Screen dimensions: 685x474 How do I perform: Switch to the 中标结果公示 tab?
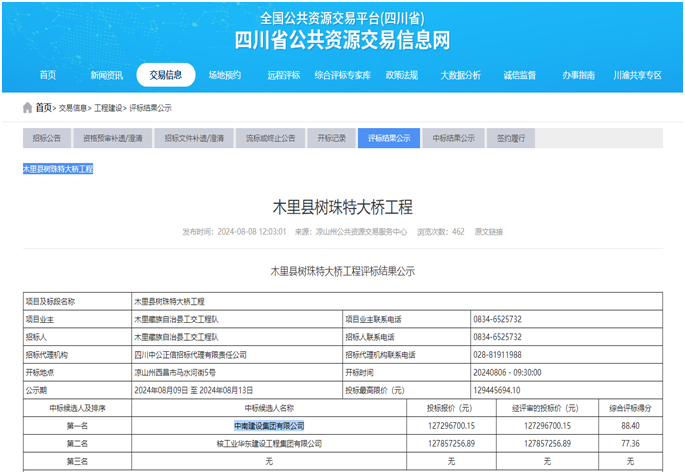pyautogui.click(x=446, y=139)
